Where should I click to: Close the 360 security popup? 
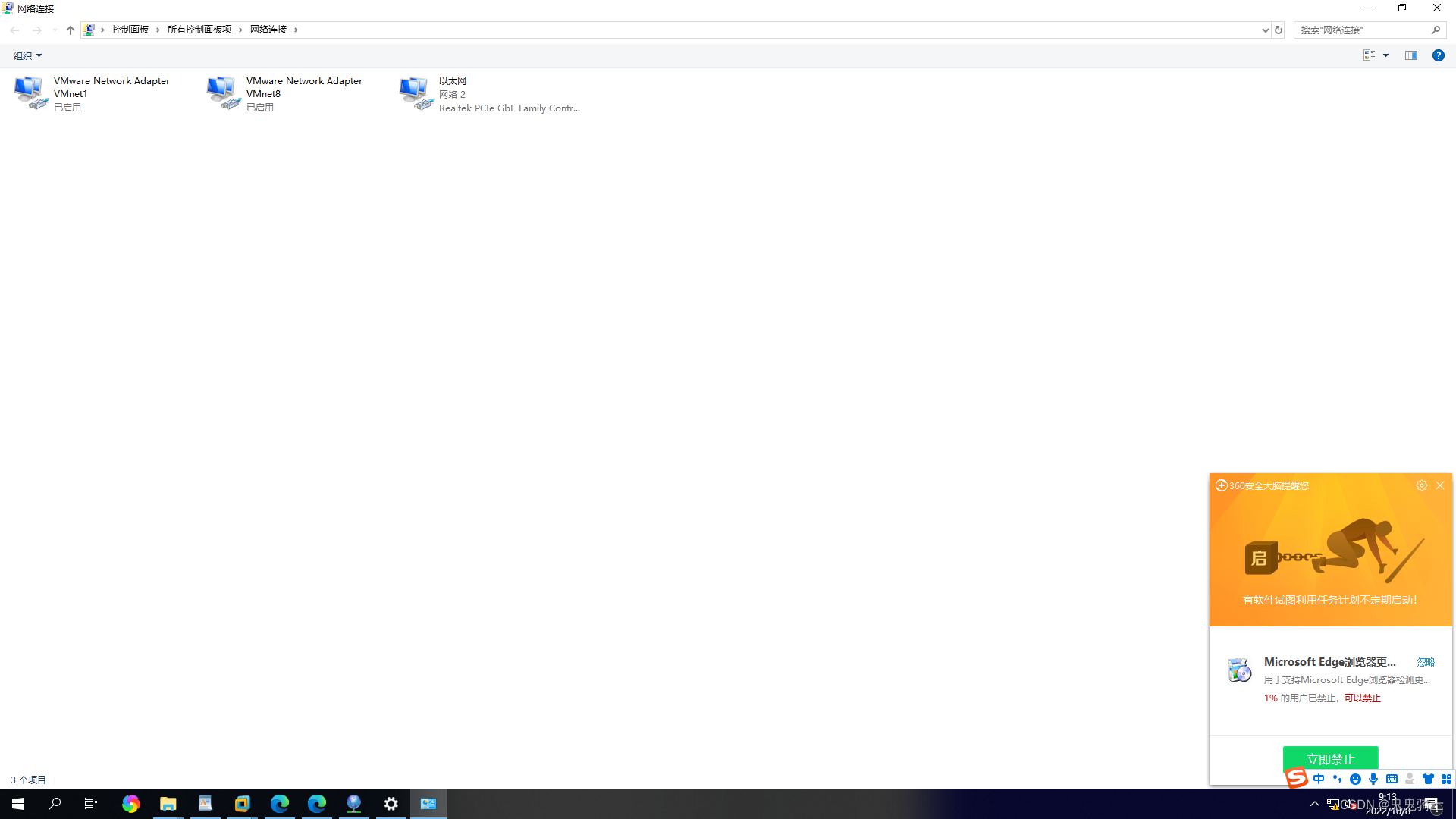pyautogui.click(x=1440, y=485)
